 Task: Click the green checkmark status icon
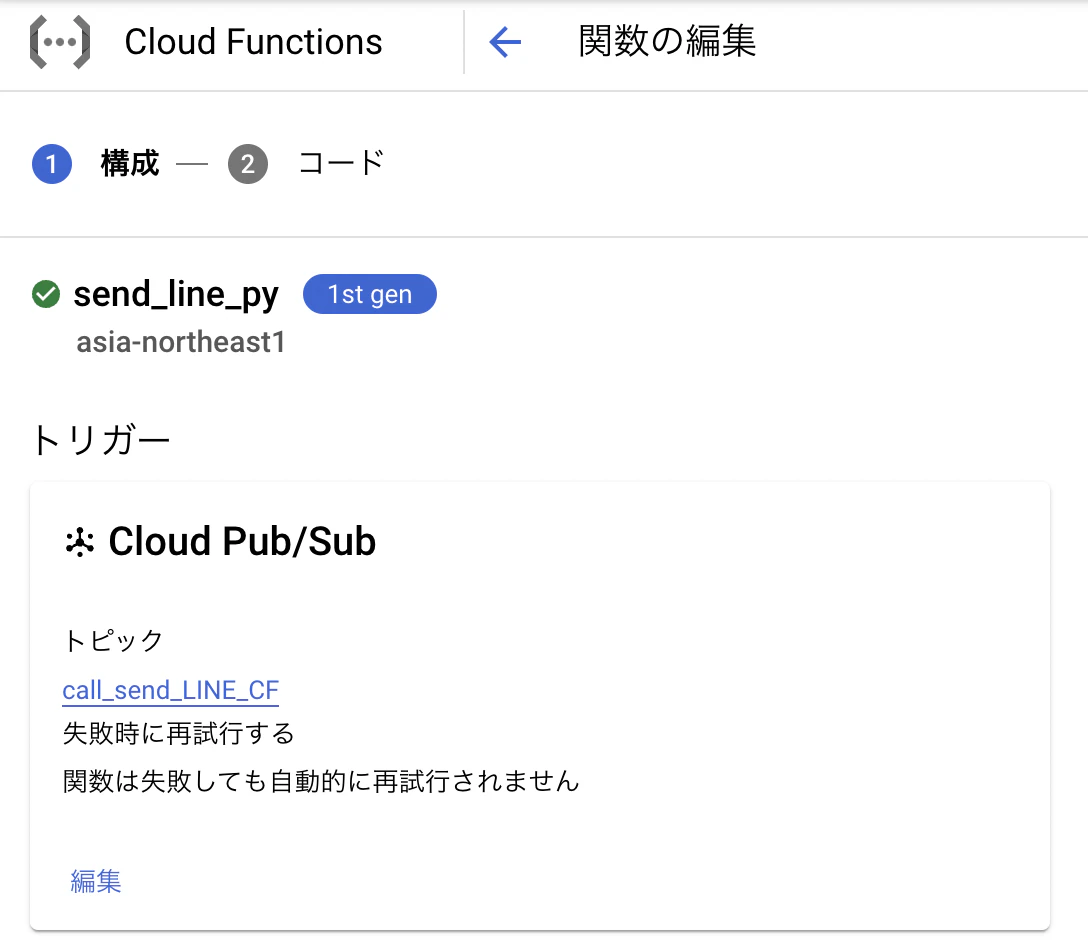[x=46, y=294]
